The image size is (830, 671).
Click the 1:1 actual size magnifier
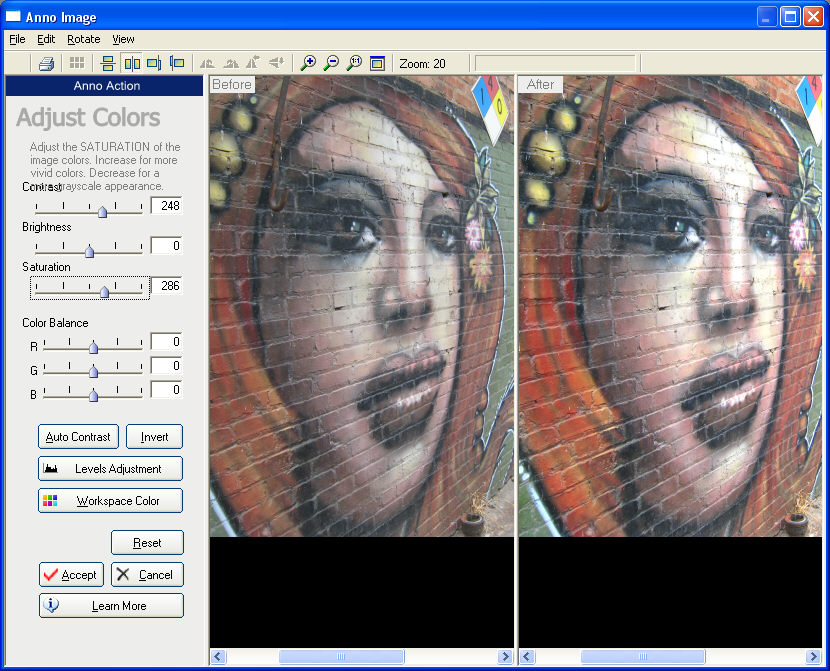pyautogui.click(x=354, y=64)
